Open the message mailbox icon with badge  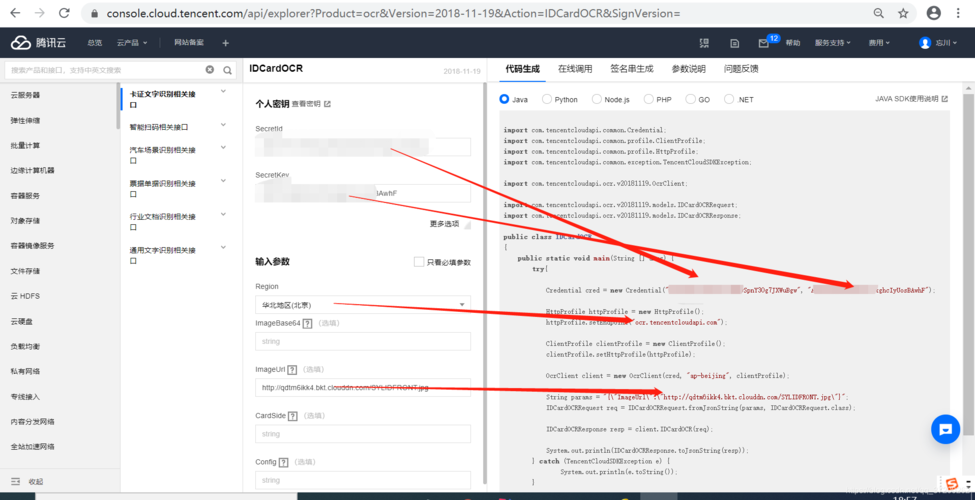click(764, 43)
